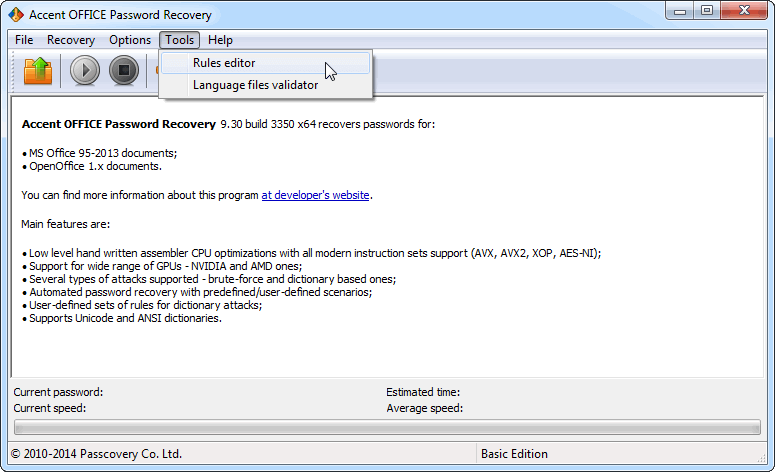Screen dimensions: 775x472
Task: Maximize the application window
Action: point(707,11)
